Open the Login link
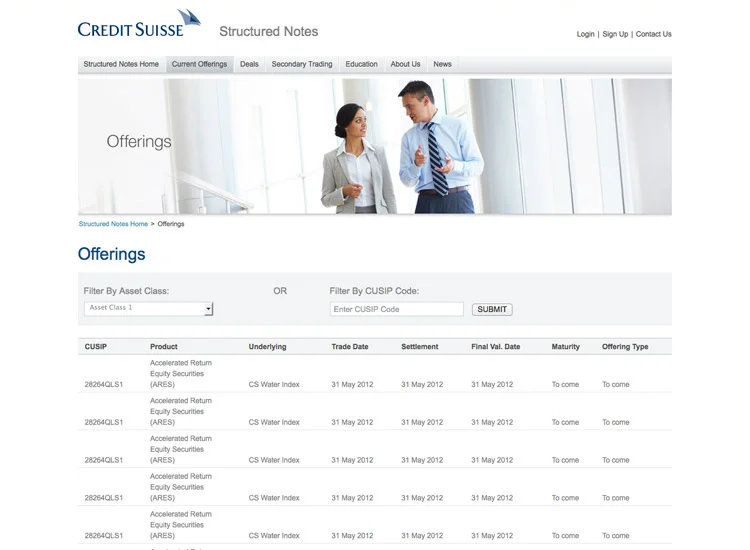Viewport: 750px width, 550px height. pyautogui.click(x=585, y=34)
